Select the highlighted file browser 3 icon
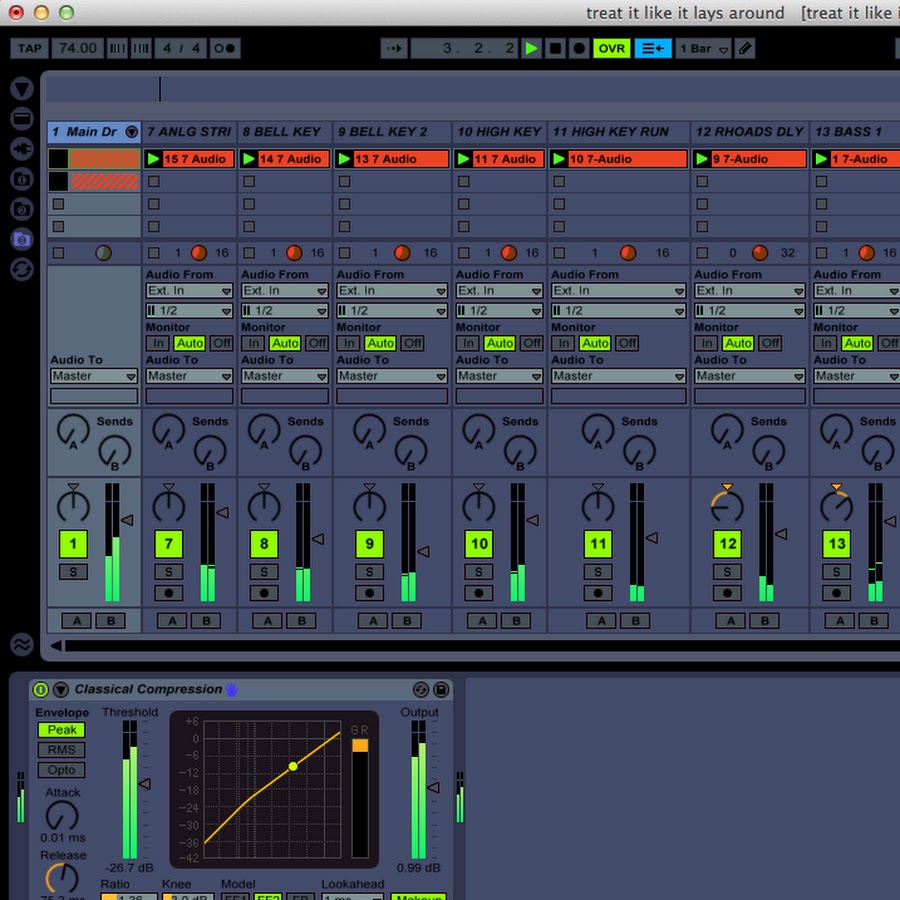 click(22, 239)
